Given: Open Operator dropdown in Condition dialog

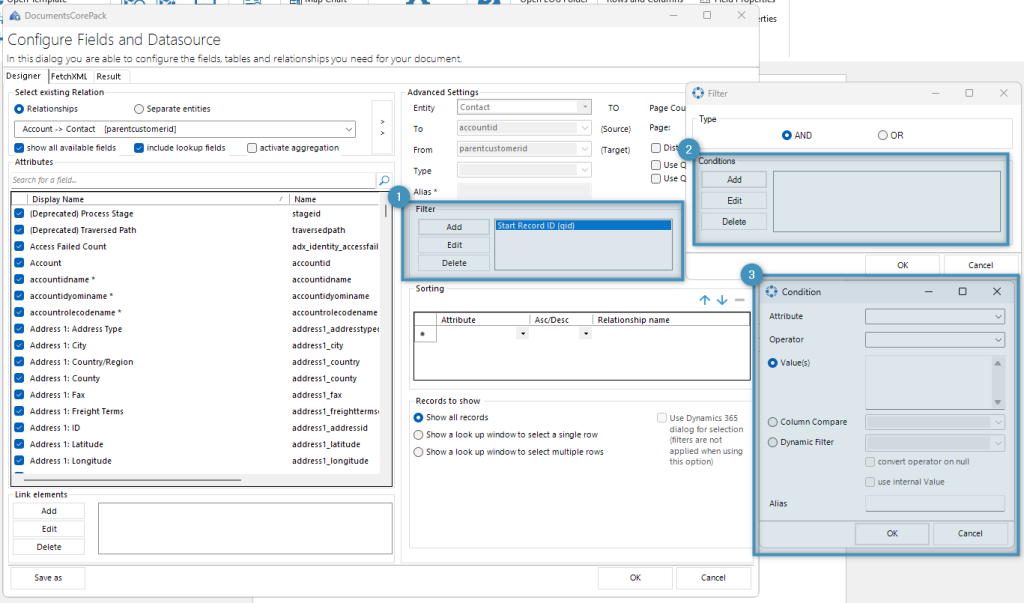Looking at the screenshot, I should [935, 340].
